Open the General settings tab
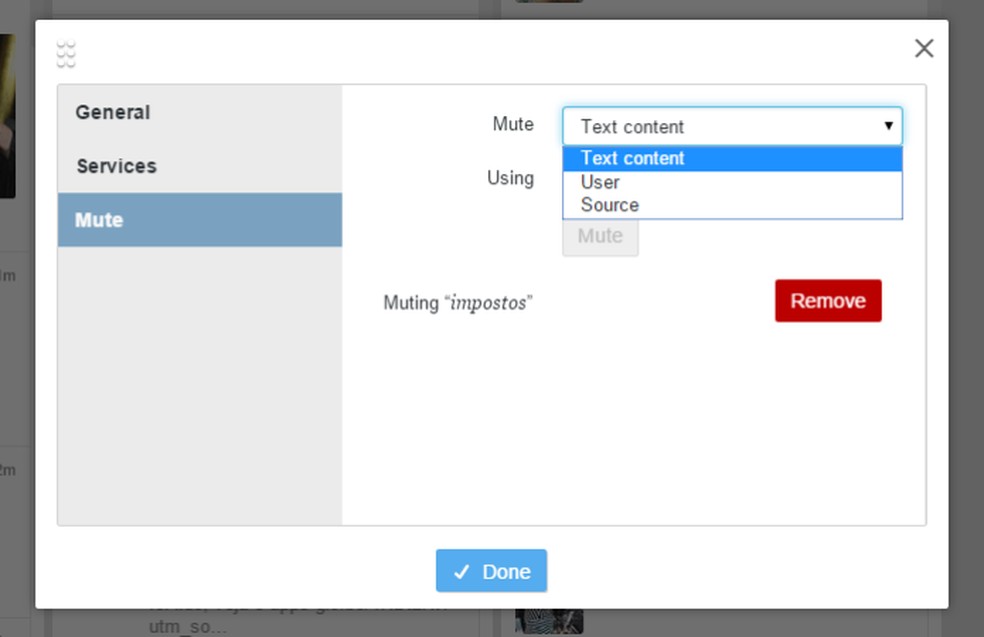This screenshot has width=984, height=637. point(113,113)
